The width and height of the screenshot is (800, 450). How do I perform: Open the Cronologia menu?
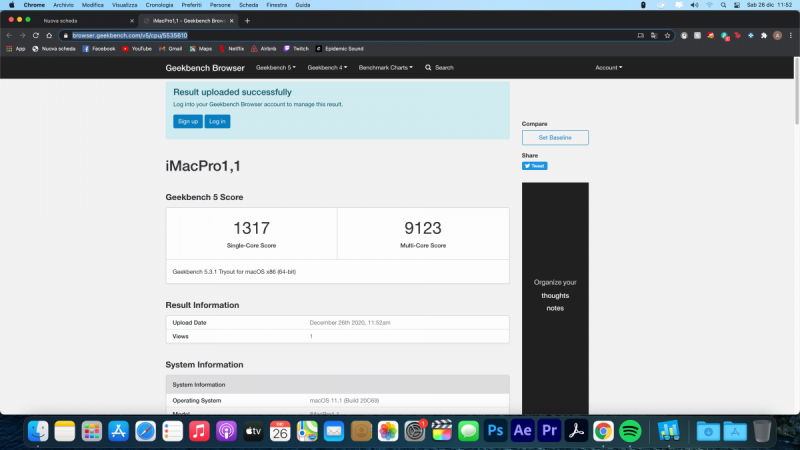tap(159, 5)
